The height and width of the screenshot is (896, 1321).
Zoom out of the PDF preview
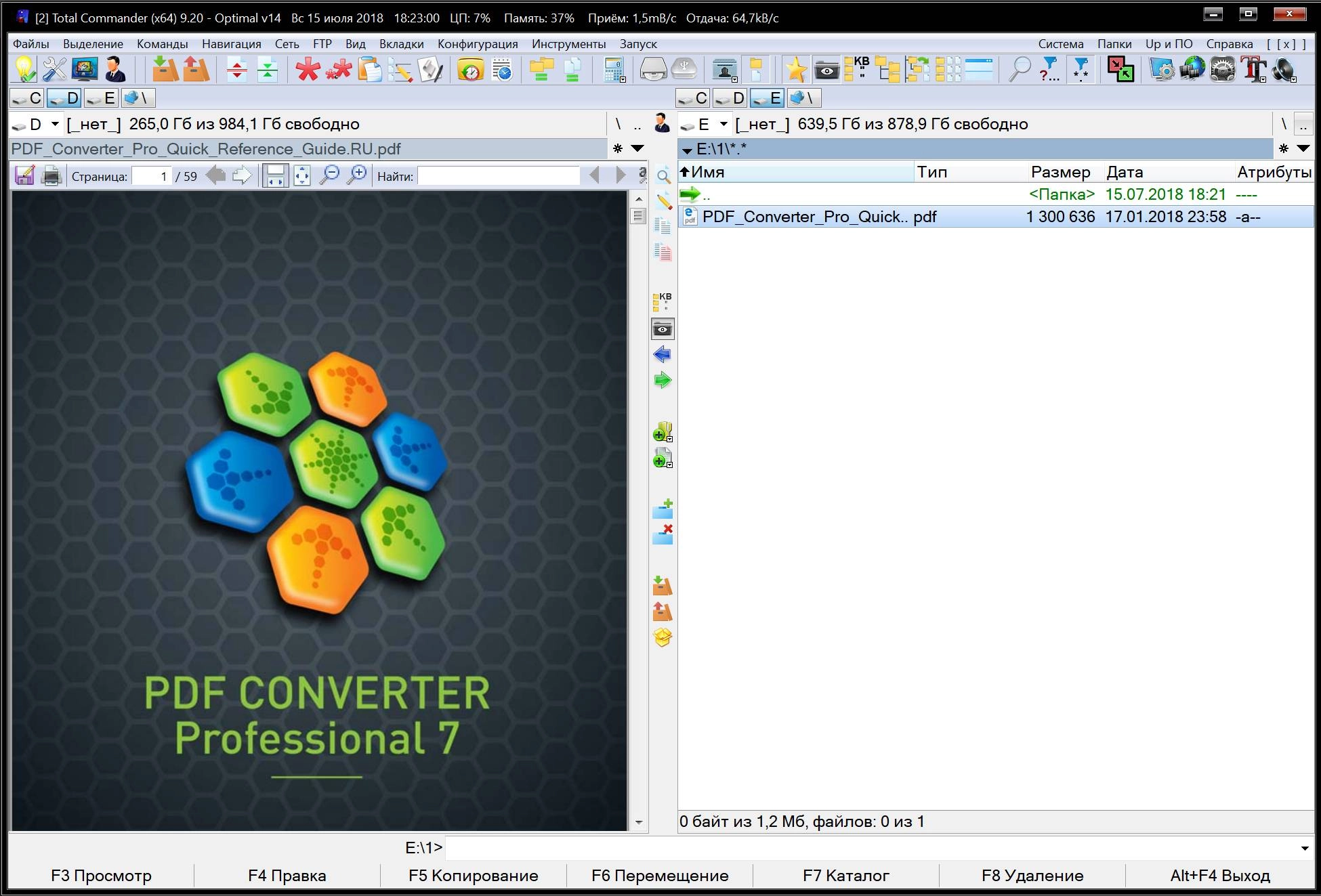coord(329,175)
